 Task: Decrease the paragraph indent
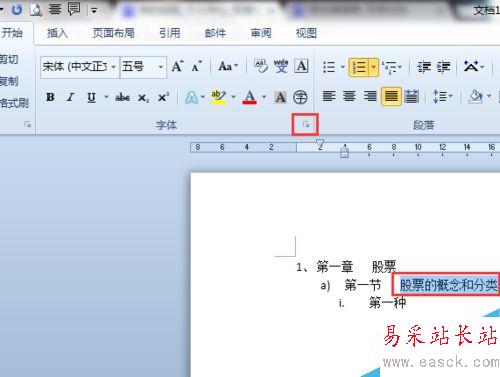click(x=424, y=67)
